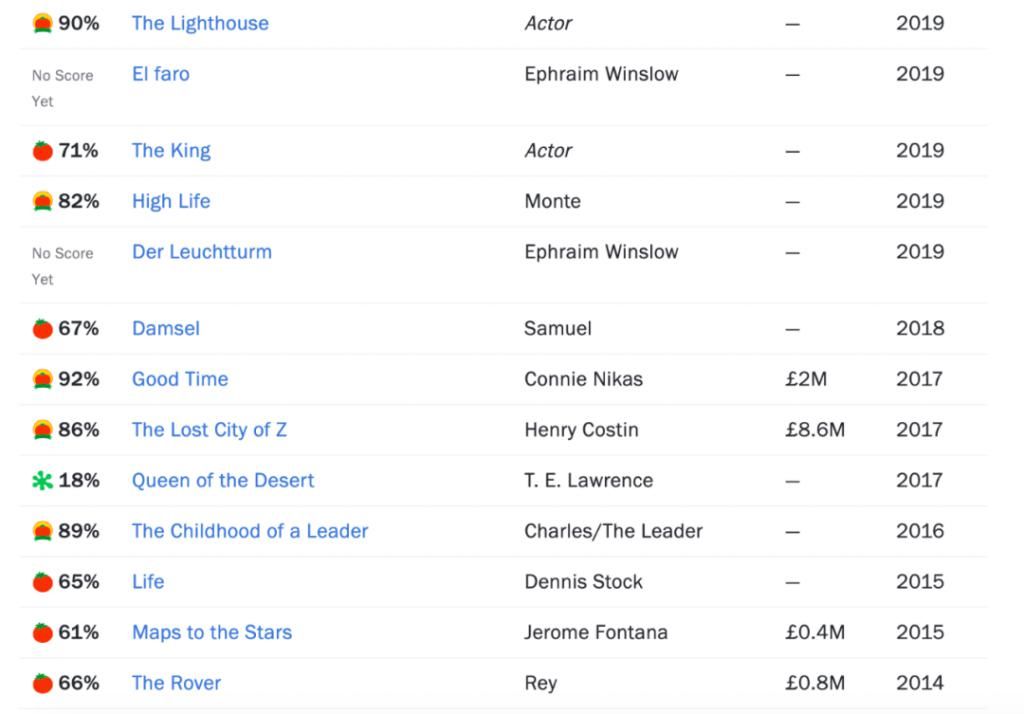The height and width of the screenshot is (714, 1024).
Task: Open the Der Leuchtturm title link
Action: 201,252
